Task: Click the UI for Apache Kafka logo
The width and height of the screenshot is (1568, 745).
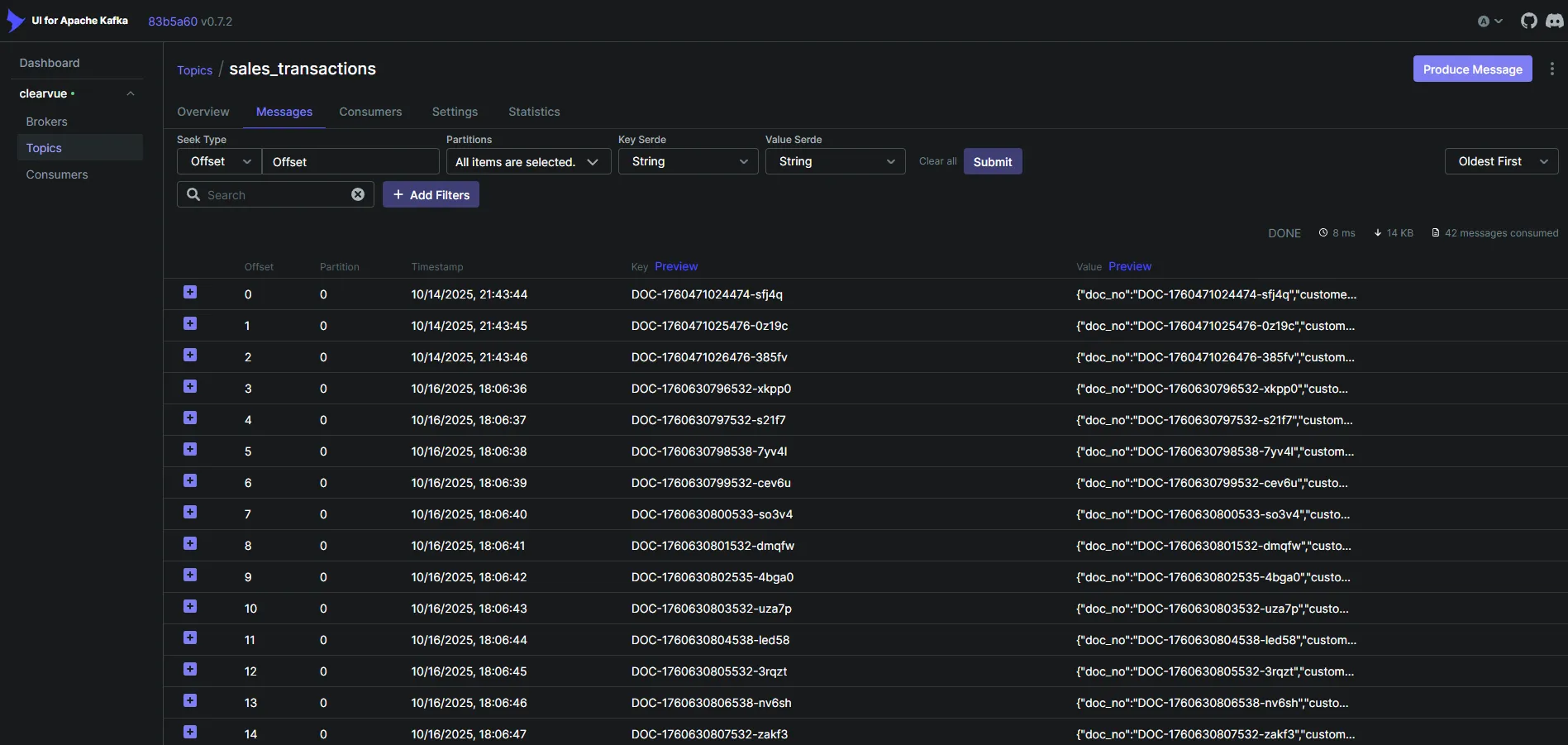Action: point(68,21)
